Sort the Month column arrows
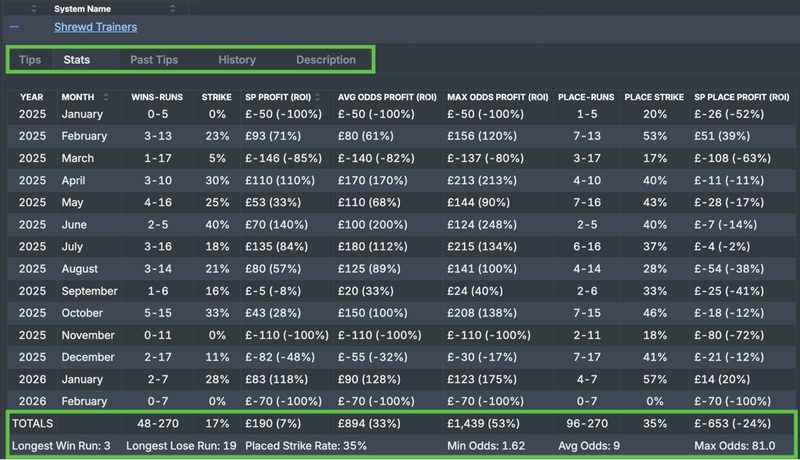Screen dimensions: 800x460 106,97
